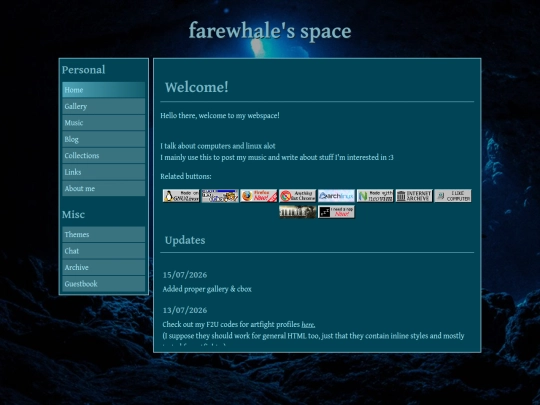This screenshot has height=405, width=540.
Task: Click the Internet Archive button badge
Action: click(x=414, y=196)
